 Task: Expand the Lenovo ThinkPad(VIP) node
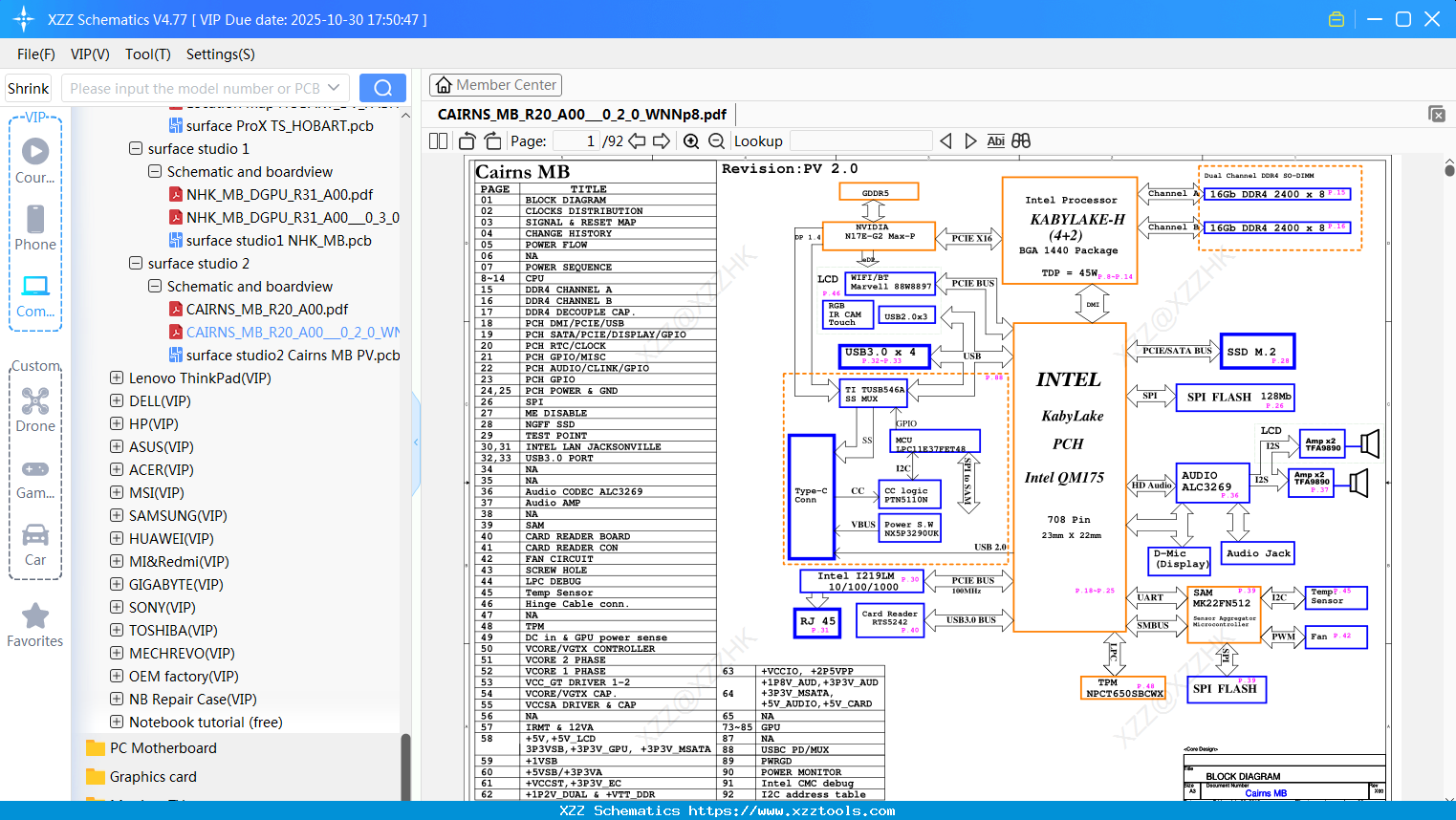117,378
